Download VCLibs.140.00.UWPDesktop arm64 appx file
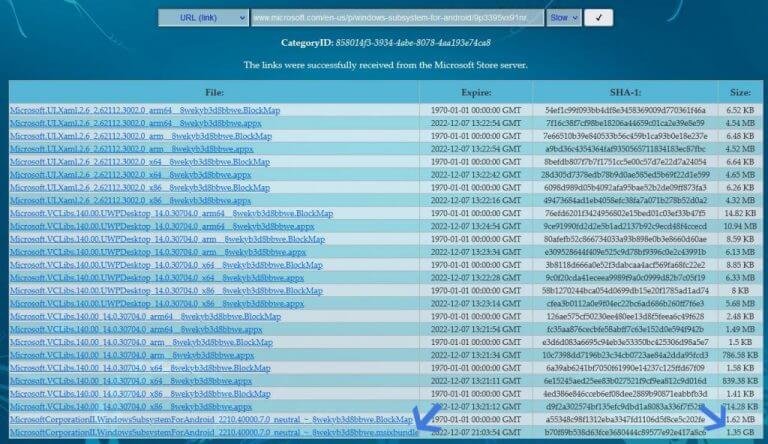Viewport: 768px width, 444px height. (162, 226)
